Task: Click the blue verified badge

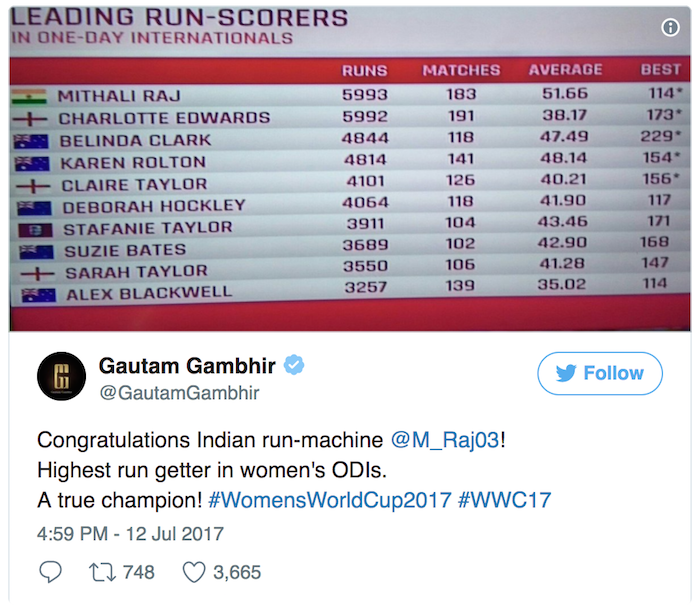Action: tap(294, 366)
